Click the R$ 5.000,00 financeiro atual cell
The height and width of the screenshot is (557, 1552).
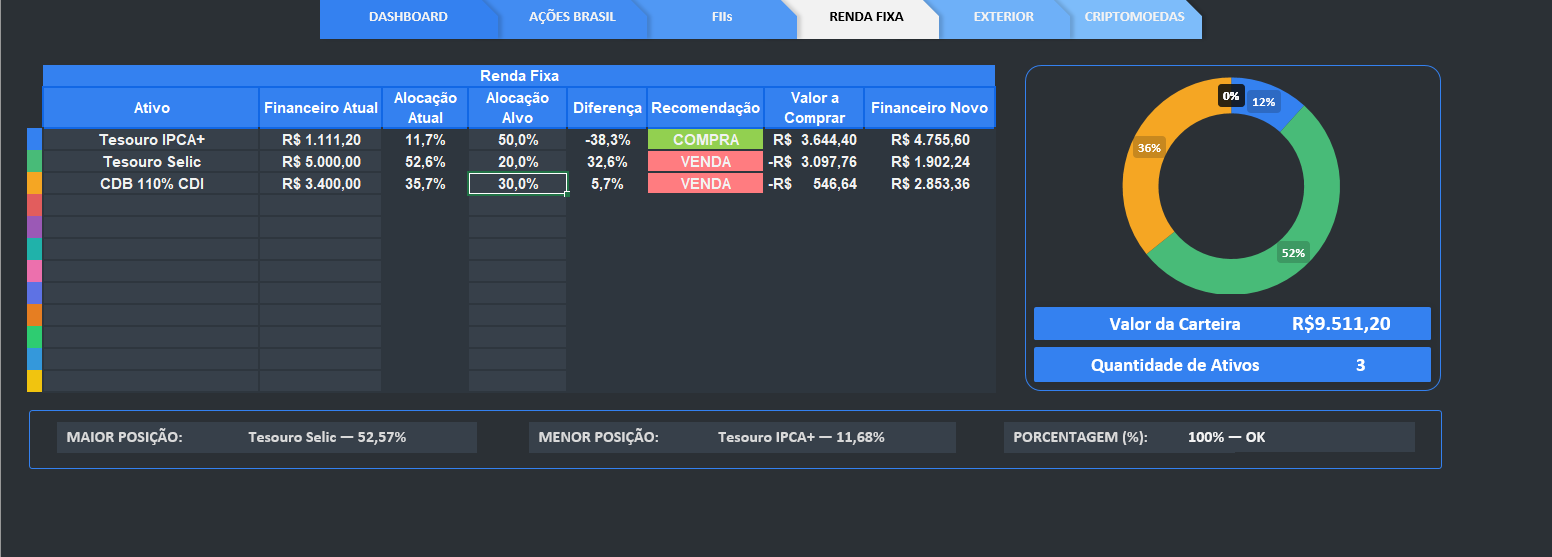pyautogui.click(x=320, y=162)
